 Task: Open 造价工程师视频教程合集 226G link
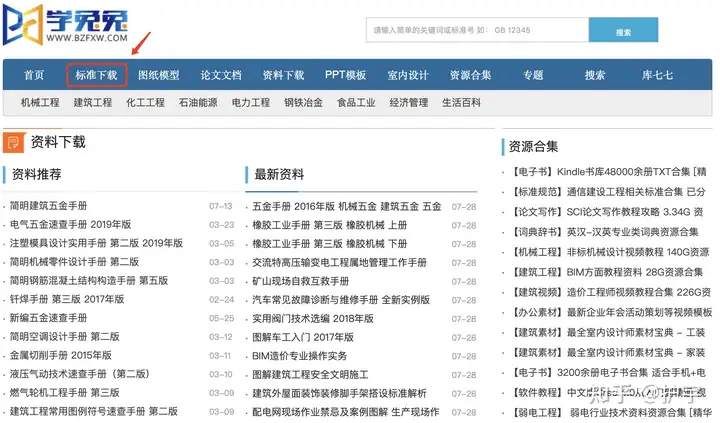click(612, 292)
